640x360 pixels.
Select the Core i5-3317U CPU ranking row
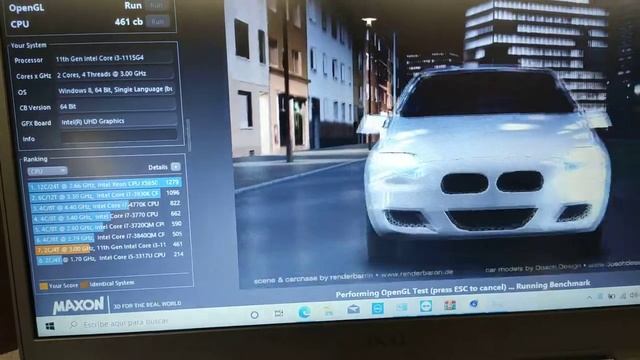[x=110, y=257]
